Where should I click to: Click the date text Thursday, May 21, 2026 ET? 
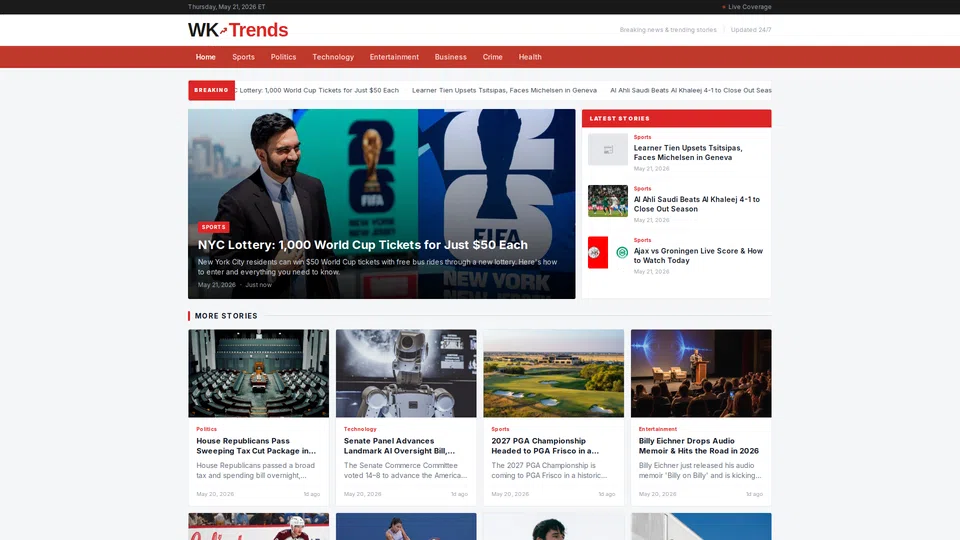point(227,7)
